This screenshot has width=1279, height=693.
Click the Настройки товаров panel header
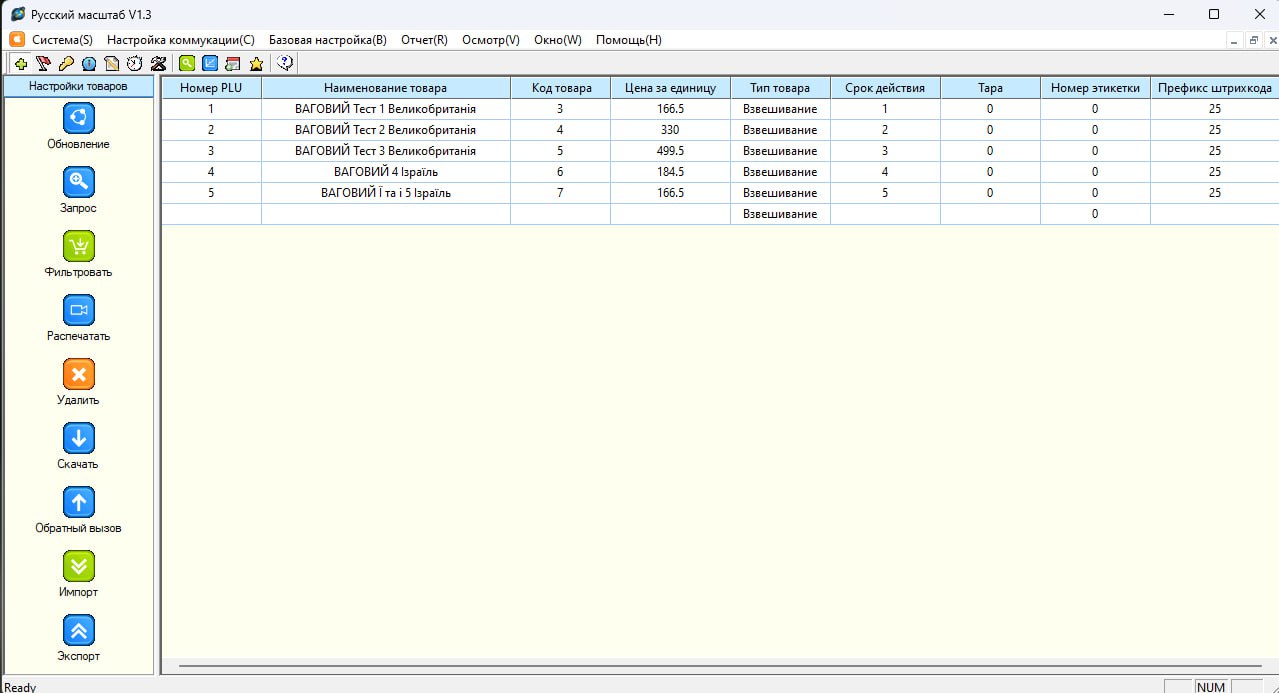78,87
